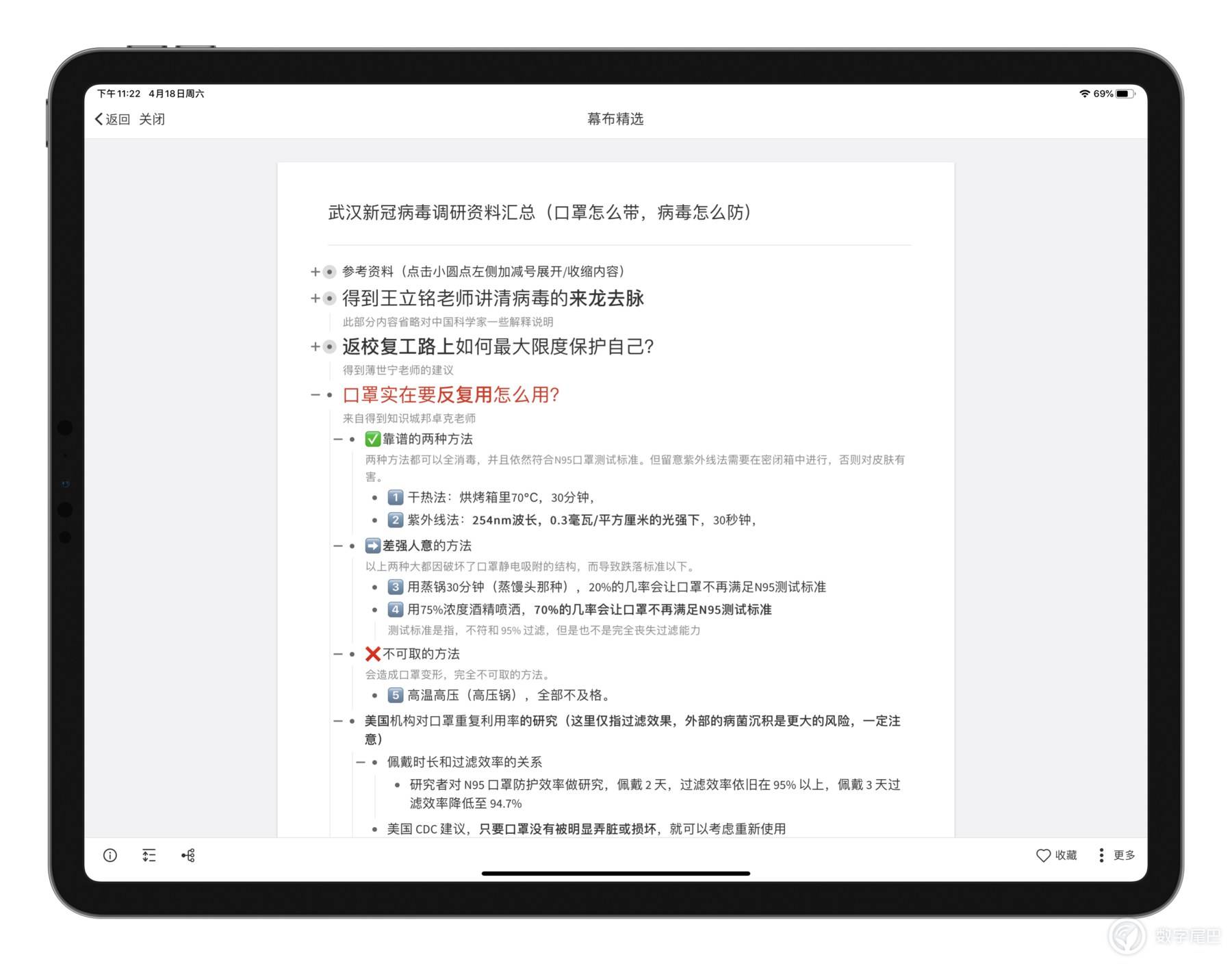Tap the Wi-Fi icon in the status bar

click(1083, 93)
